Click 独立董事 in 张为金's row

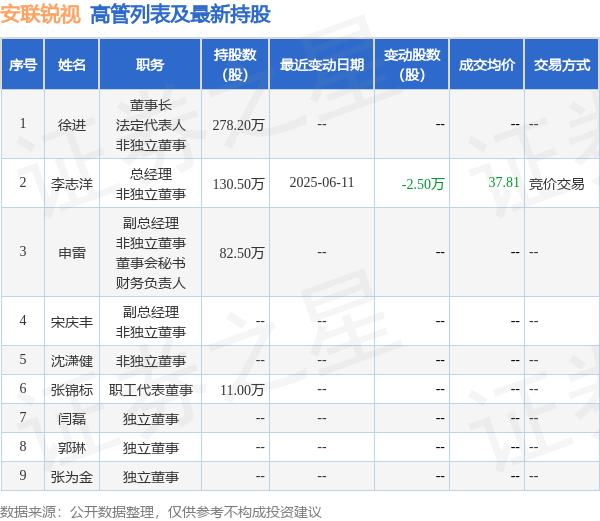pos(150,477)
